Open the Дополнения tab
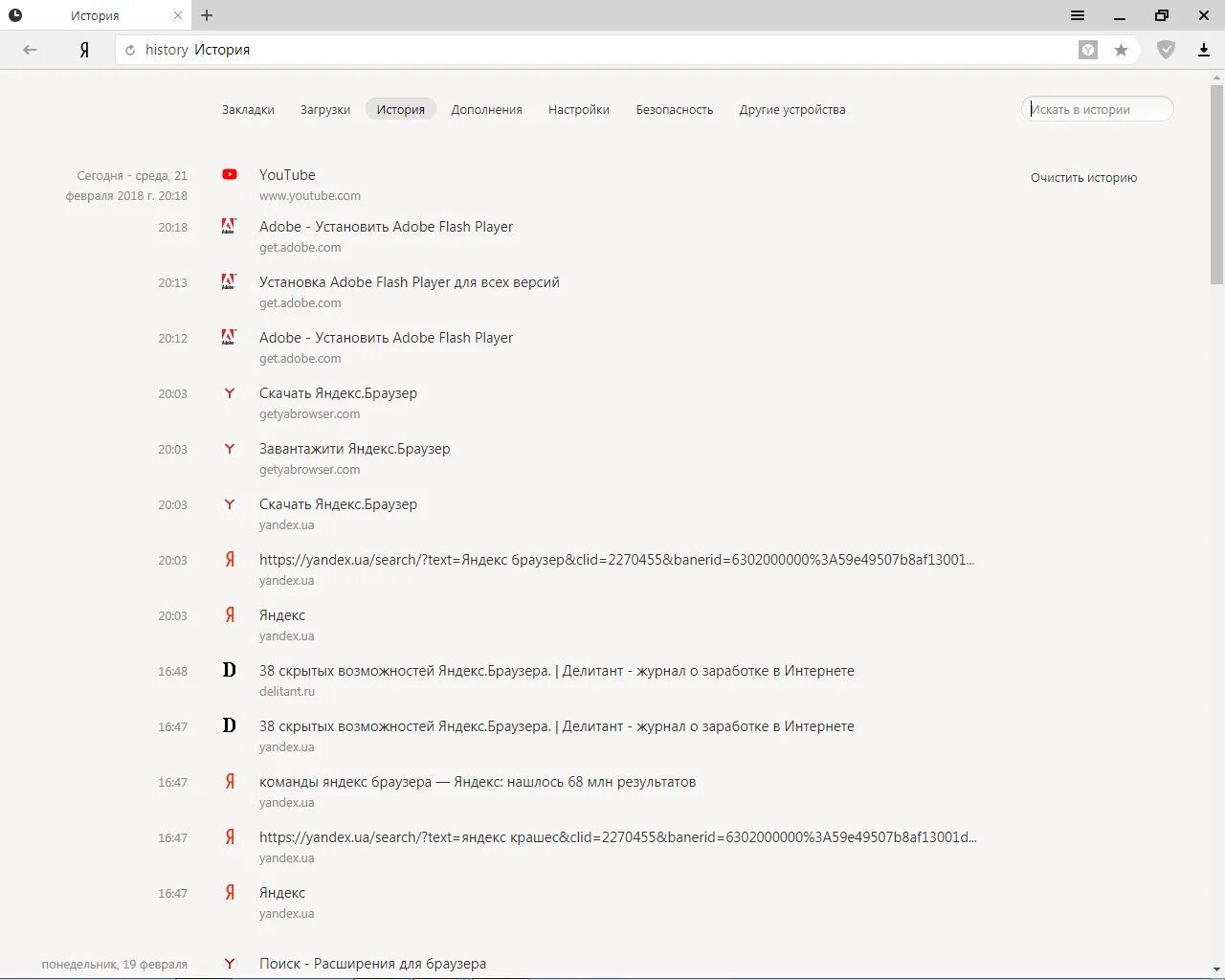Image resolution: width=1225 pixels, height=980 pixels. point(486,109)
